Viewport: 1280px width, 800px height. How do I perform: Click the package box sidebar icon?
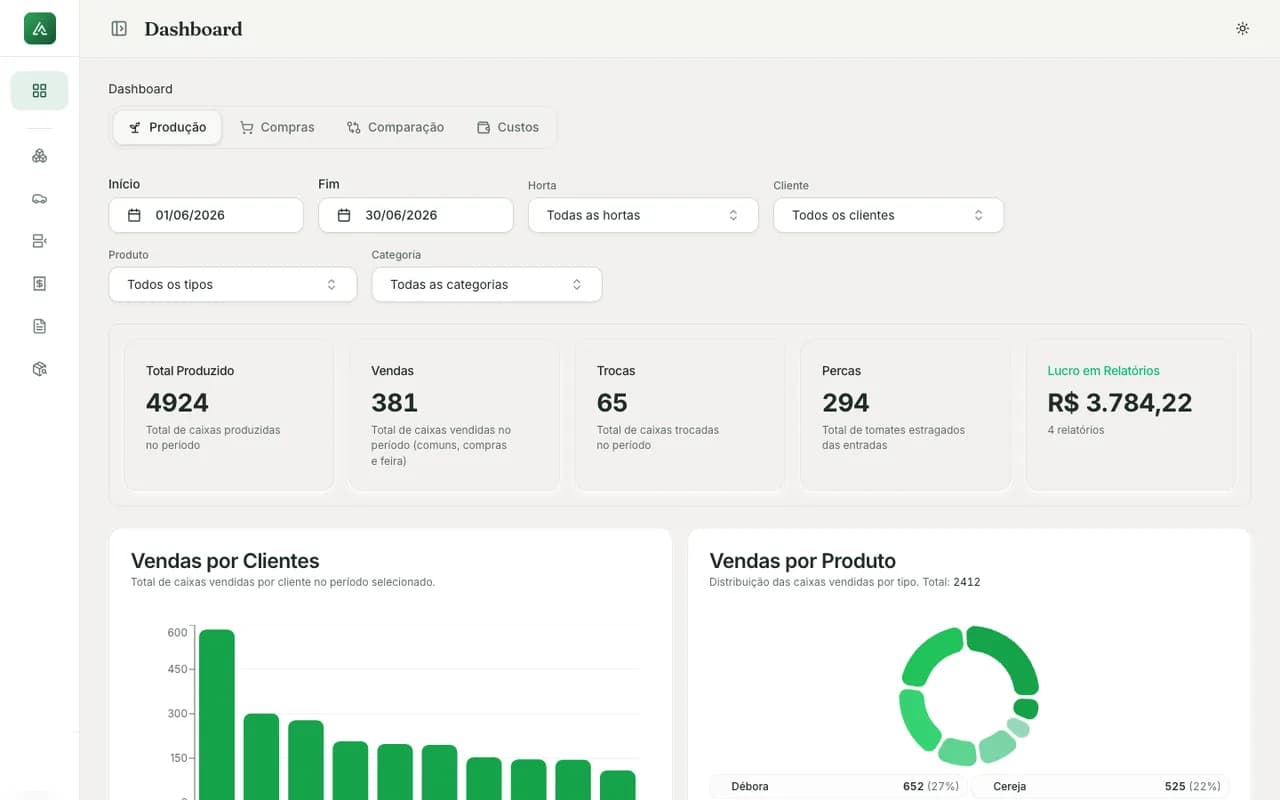point(40,369)
